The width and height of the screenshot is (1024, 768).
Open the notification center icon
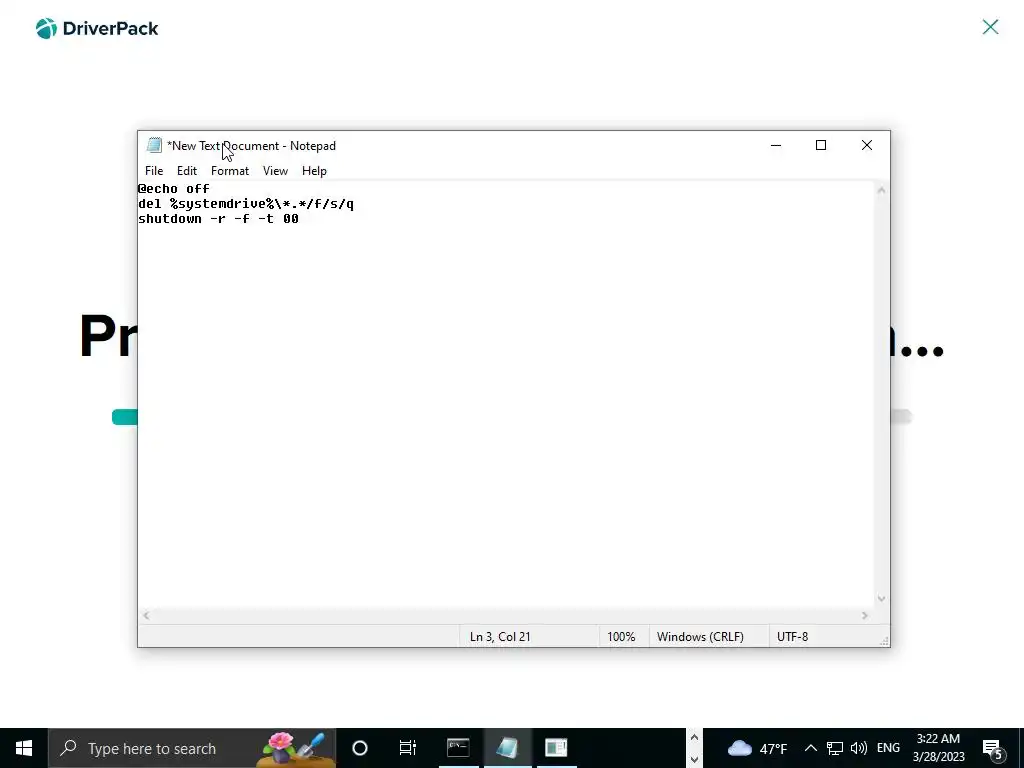[993, 749]
